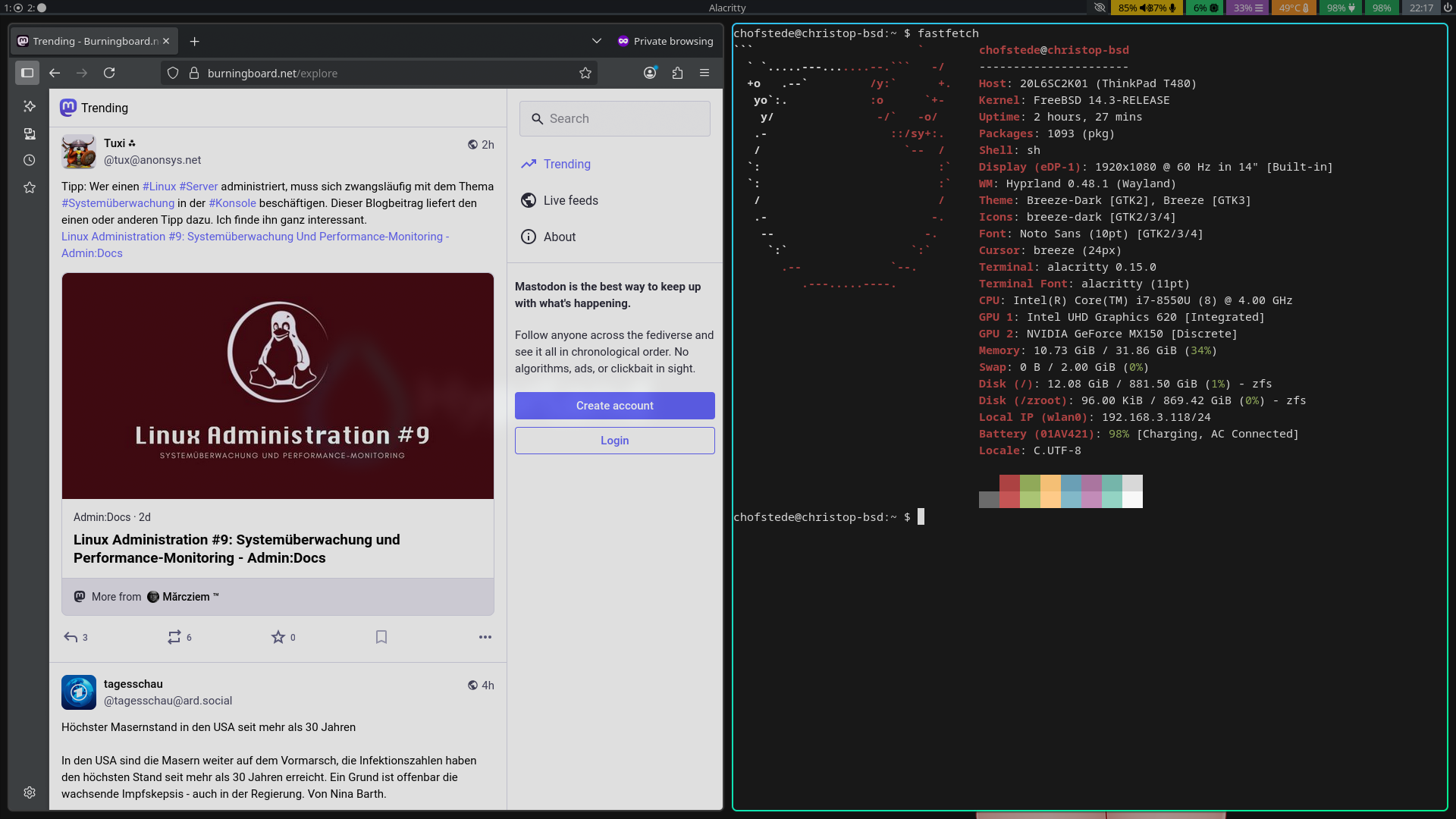Screen dimensions: 1456x819
Task: Open the Firefox hamburger application menu
Action: pyautogui.click(x=704, y=73)
